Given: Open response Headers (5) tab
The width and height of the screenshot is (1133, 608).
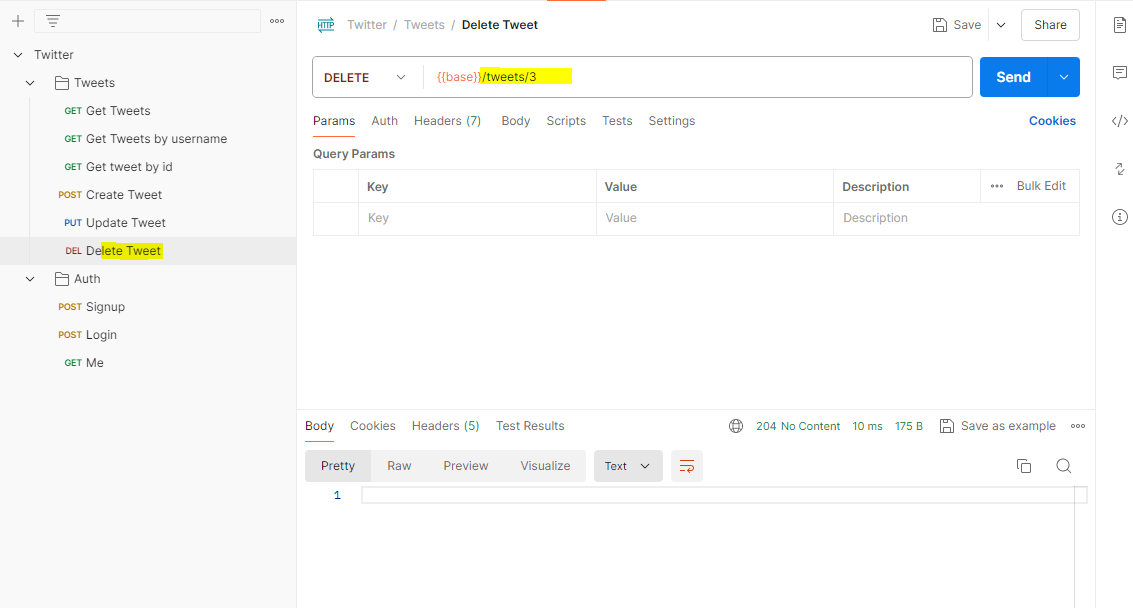Looking at the screenshot, I should pos(445,426).
